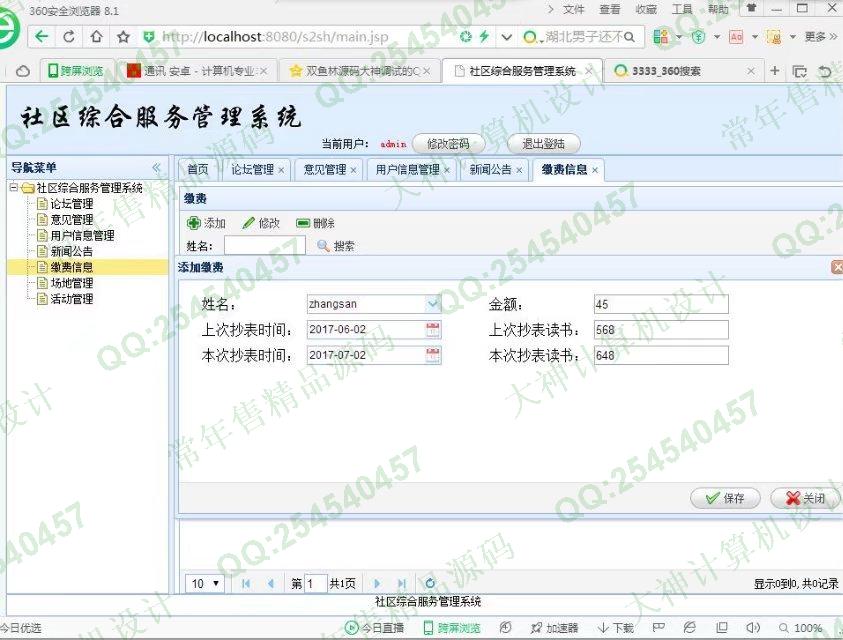Click the 本次抄表读书 input field
The width and height of the screenshot is (843, 640).
[x=661, y=355]
